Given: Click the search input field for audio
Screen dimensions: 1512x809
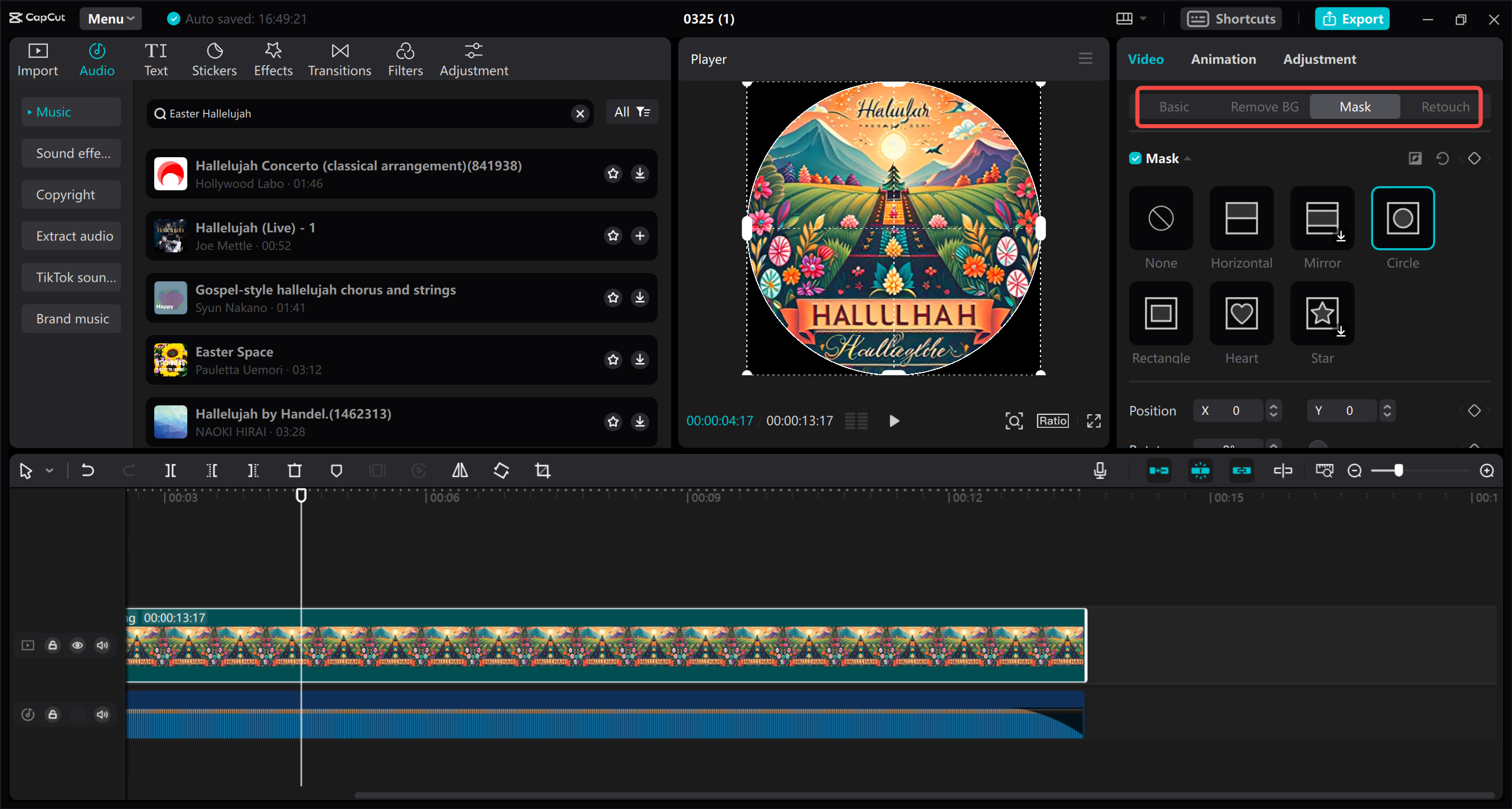Looking at the screenshot, I should tap(370, 113).
